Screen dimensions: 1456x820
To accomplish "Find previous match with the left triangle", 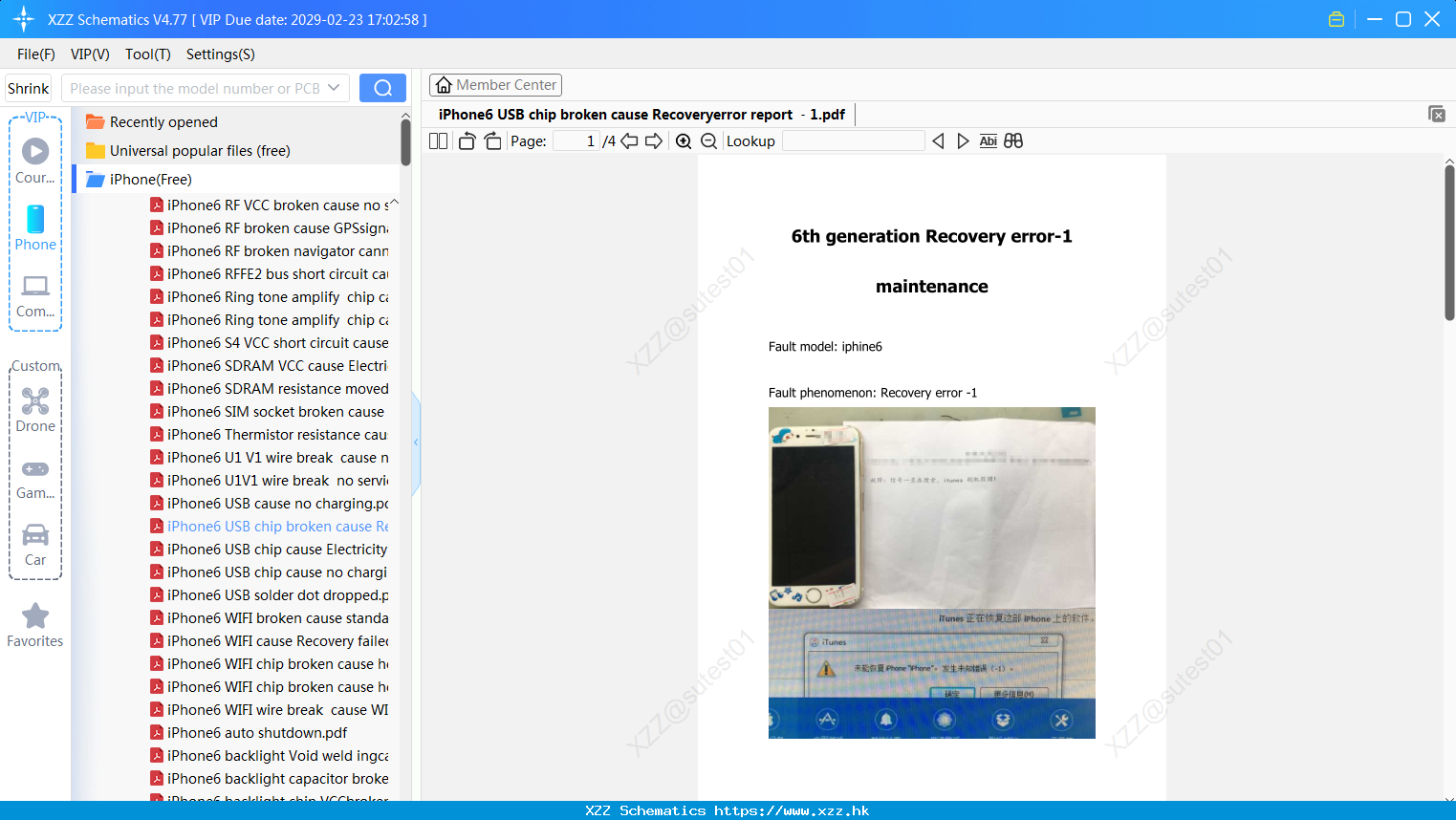I will point(938,141).
